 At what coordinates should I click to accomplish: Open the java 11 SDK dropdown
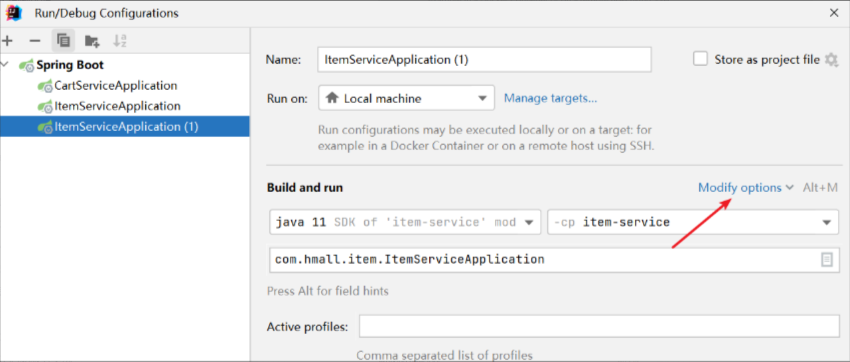tap(405, 222)
